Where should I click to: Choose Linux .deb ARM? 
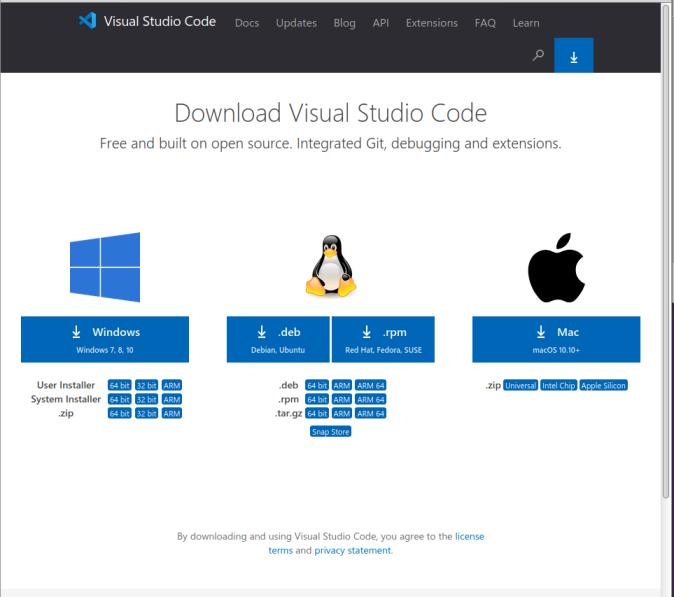pos(342,385)
